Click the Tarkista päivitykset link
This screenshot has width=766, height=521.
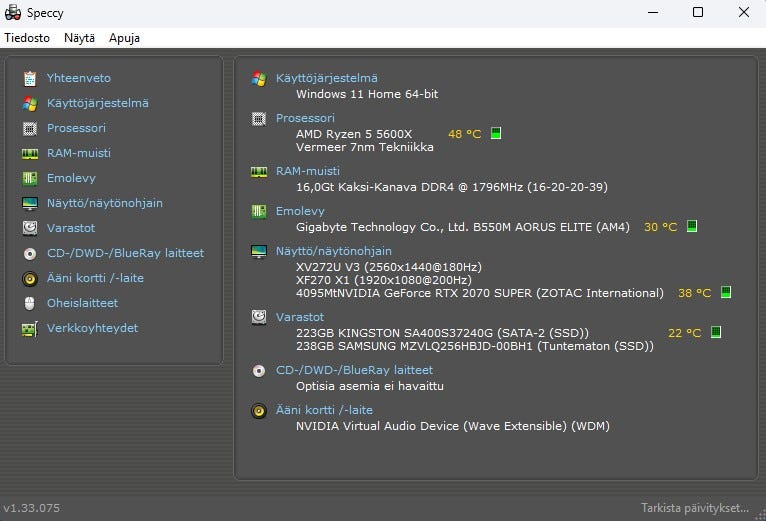point(694,508)
